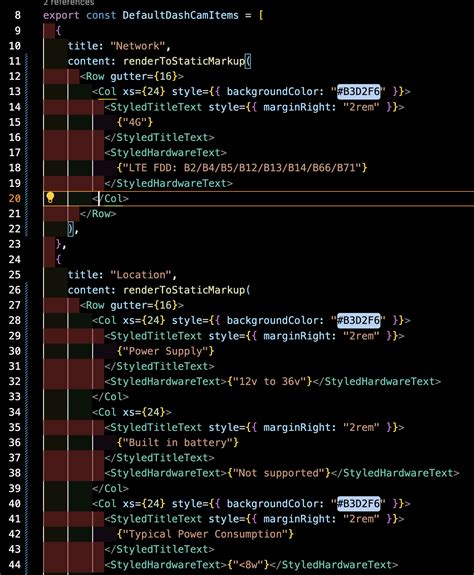The image size is (474, 575).
Task: Click the closing parenthesis on line 22
Action: click(x=71, y=229)
